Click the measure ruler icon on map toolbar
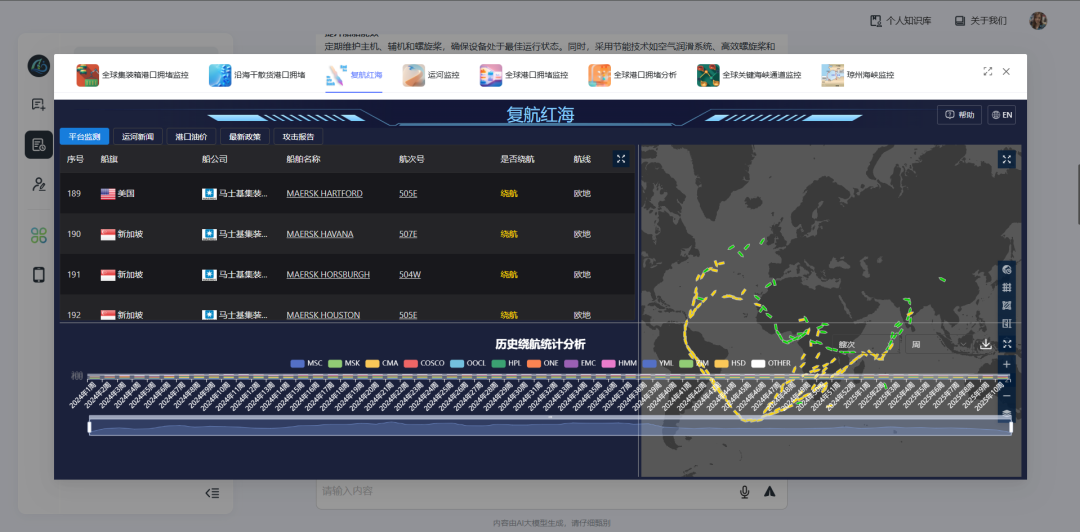 (1006, 323)
